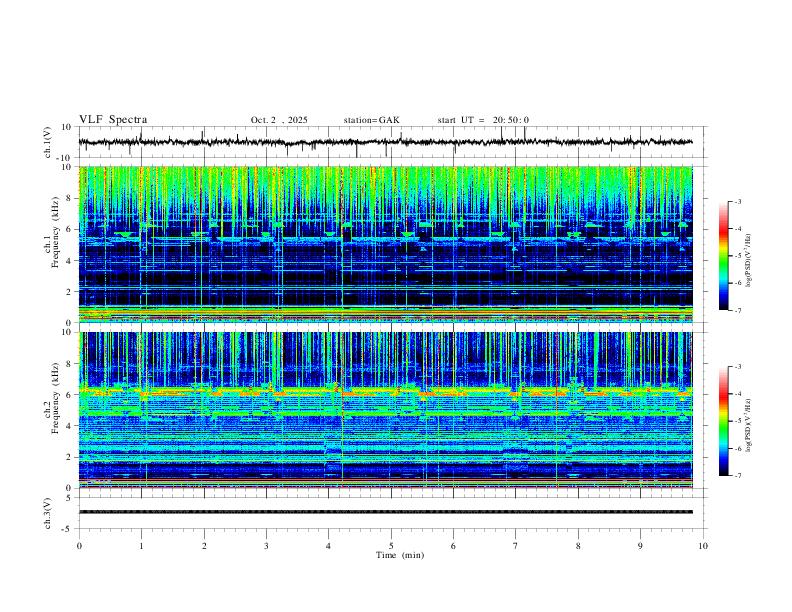Screen dimensions: 792x612
Task: Click the "8" kHz tick on ch.1 spectrogram
Action: [x=69, y=198]
